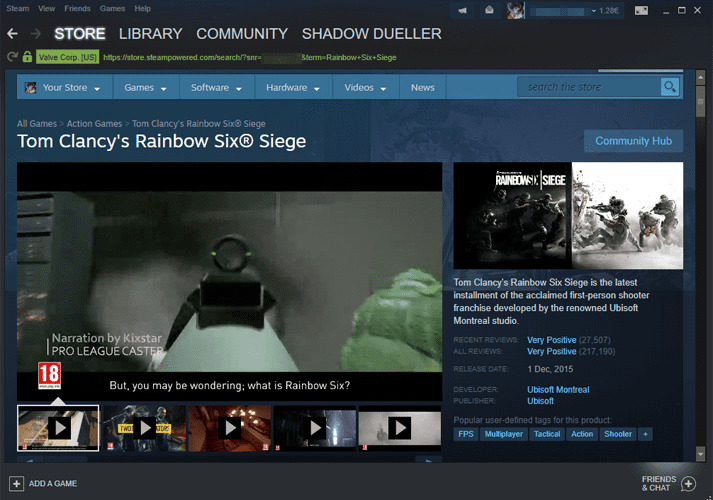713x500 pixels.
Task: Open announcements megaphone icon
Action: [462, 10]
